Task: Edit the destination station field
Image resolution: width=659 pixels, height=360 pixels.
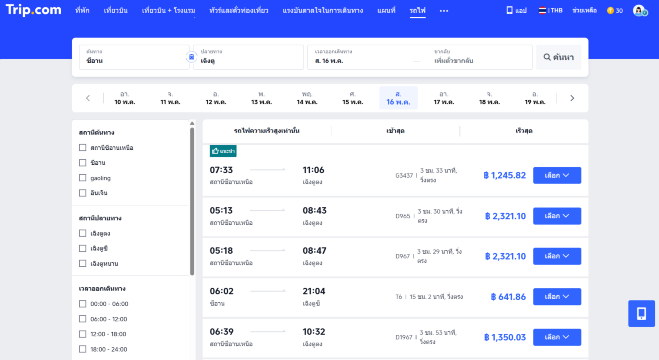Action: coord(248,57)
